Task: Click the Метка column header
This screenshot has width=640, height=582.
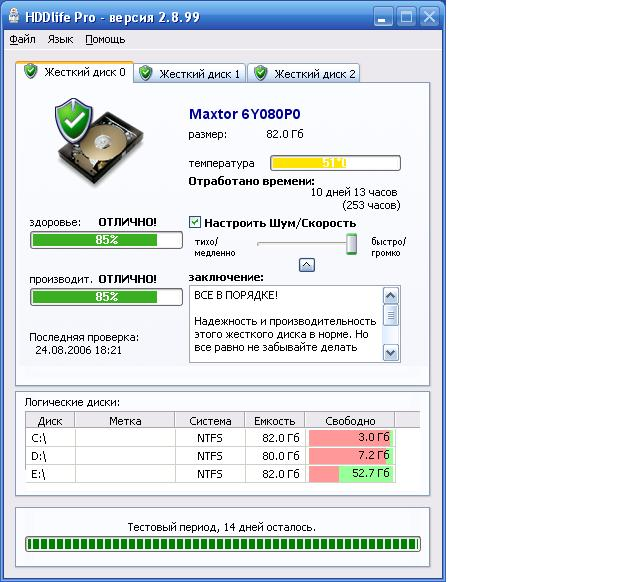Action: (x=125, y=421)
